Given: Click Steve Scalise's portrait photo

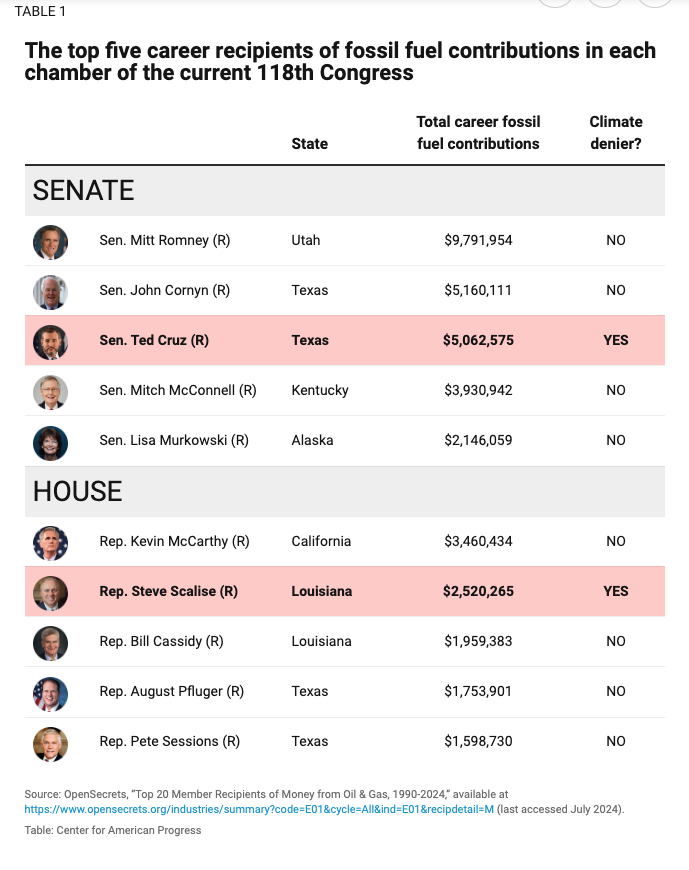Looking at the screenshot, I should (x=50, y=592).
